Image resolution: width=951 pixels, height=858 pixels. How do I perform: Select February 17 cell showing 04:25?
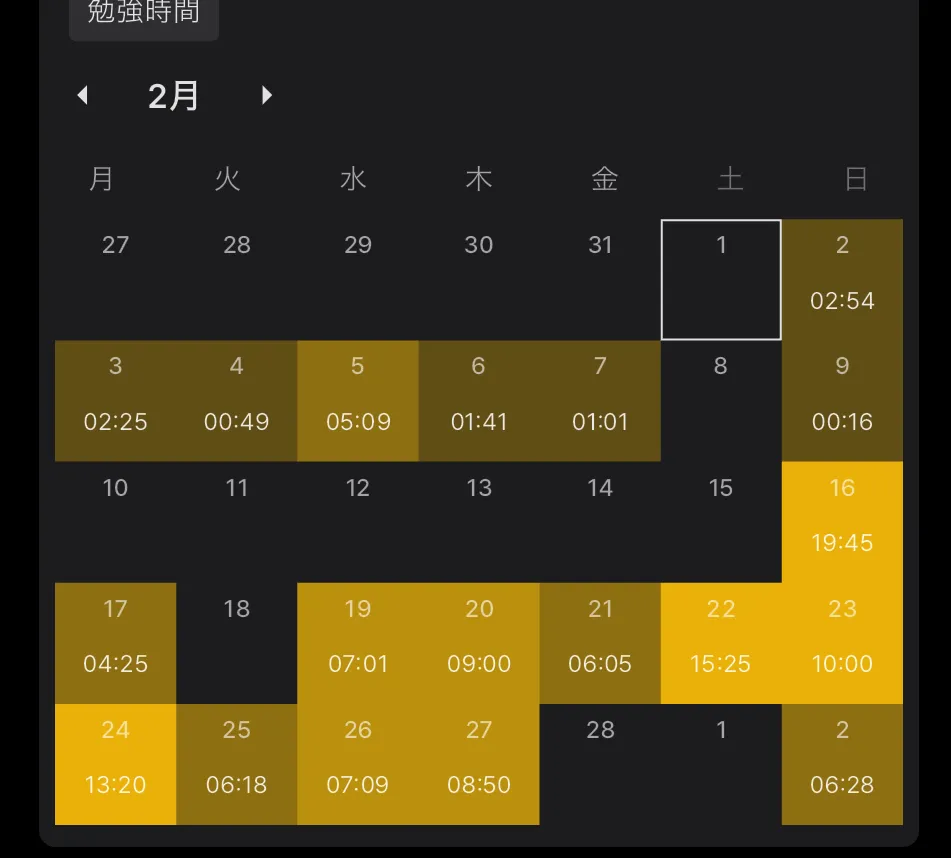point(115,643)
